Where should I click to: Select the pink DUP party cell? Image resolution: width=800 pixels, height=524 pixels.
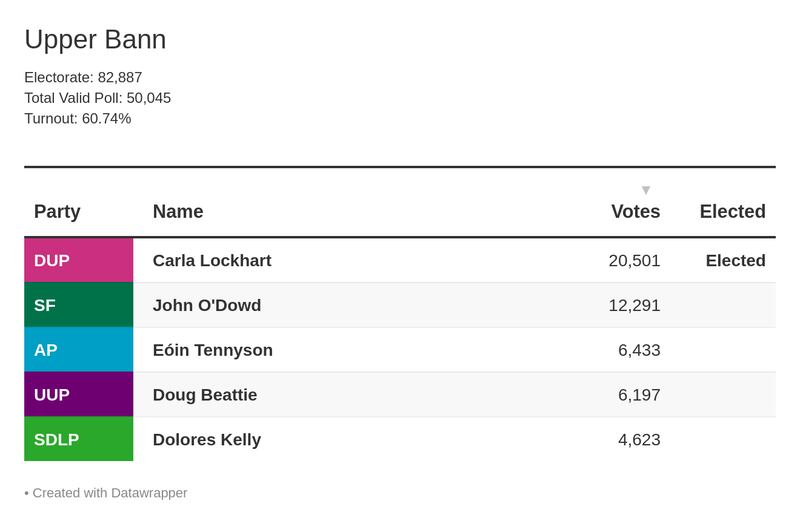pos(78,261)
